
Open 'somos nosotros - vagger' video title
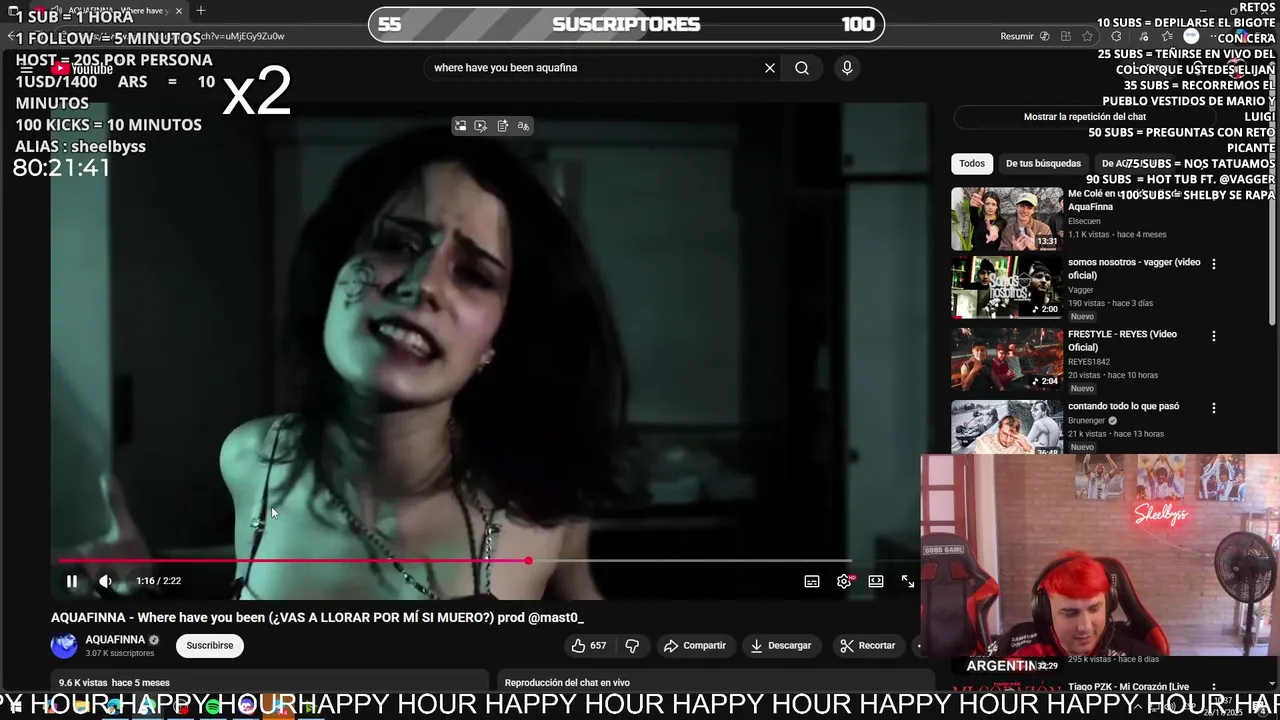tap(1134, 268)
